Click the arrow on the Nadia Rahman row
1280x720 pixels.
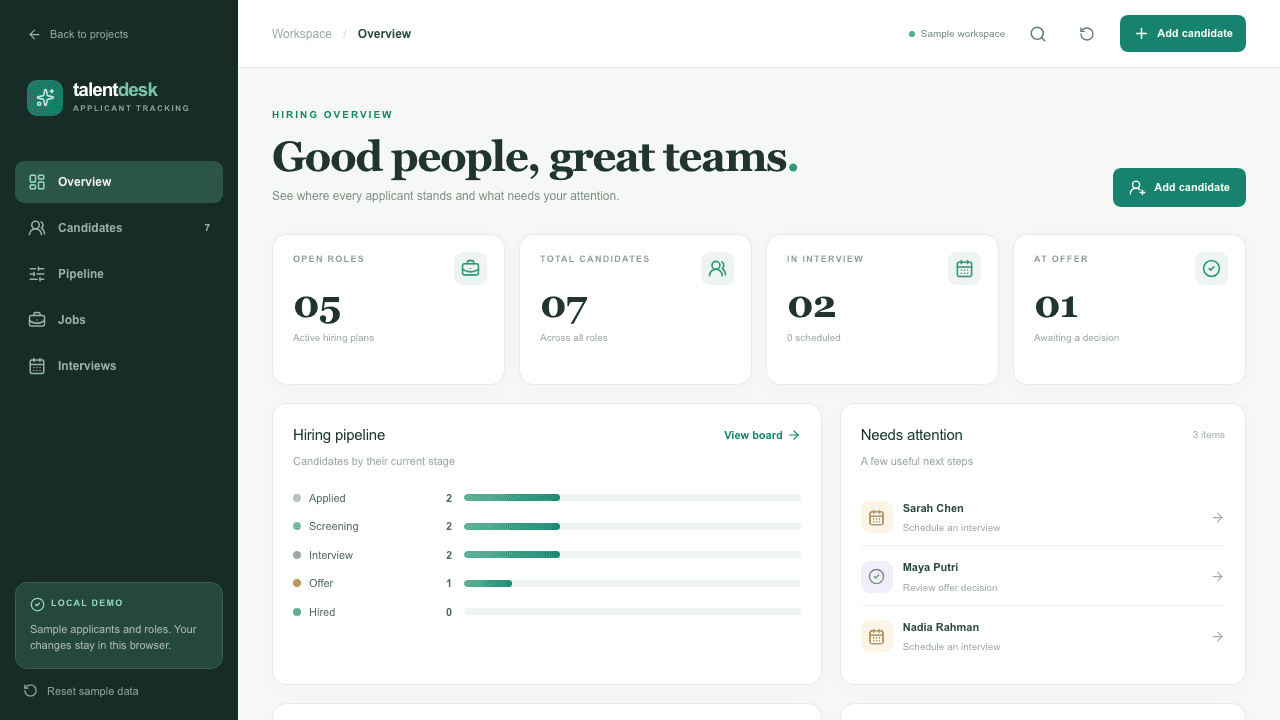pos(1217,636)
